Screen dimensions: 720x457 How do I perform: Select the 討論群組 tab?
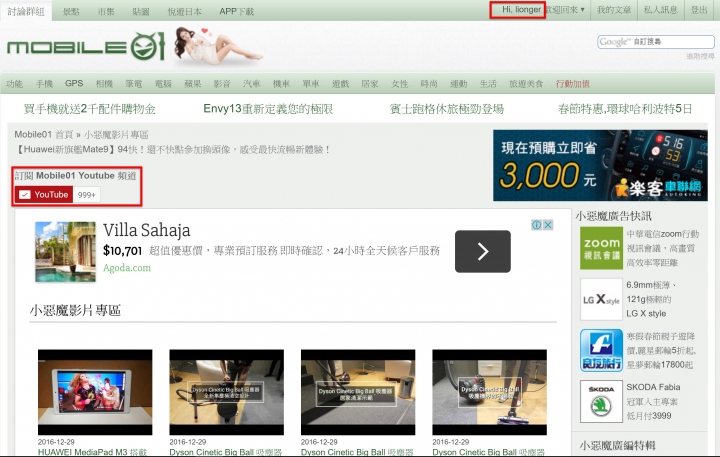[x=26, y=11]
